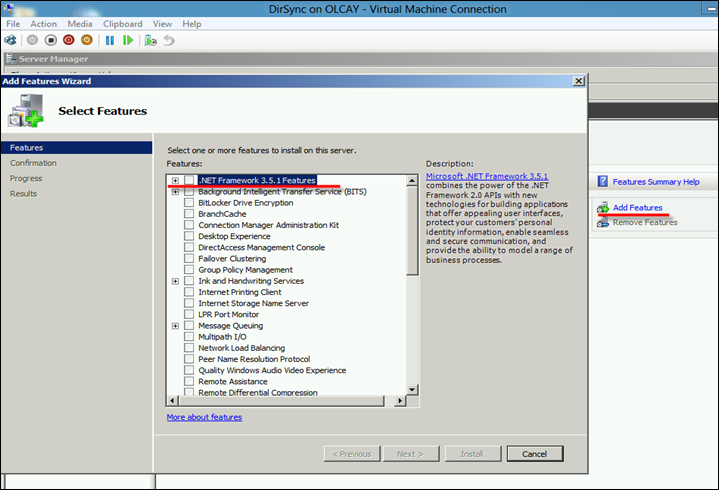Click the features list scroll down arrow
The height and width of the screenshot is (490, 719).
(412, 390)
